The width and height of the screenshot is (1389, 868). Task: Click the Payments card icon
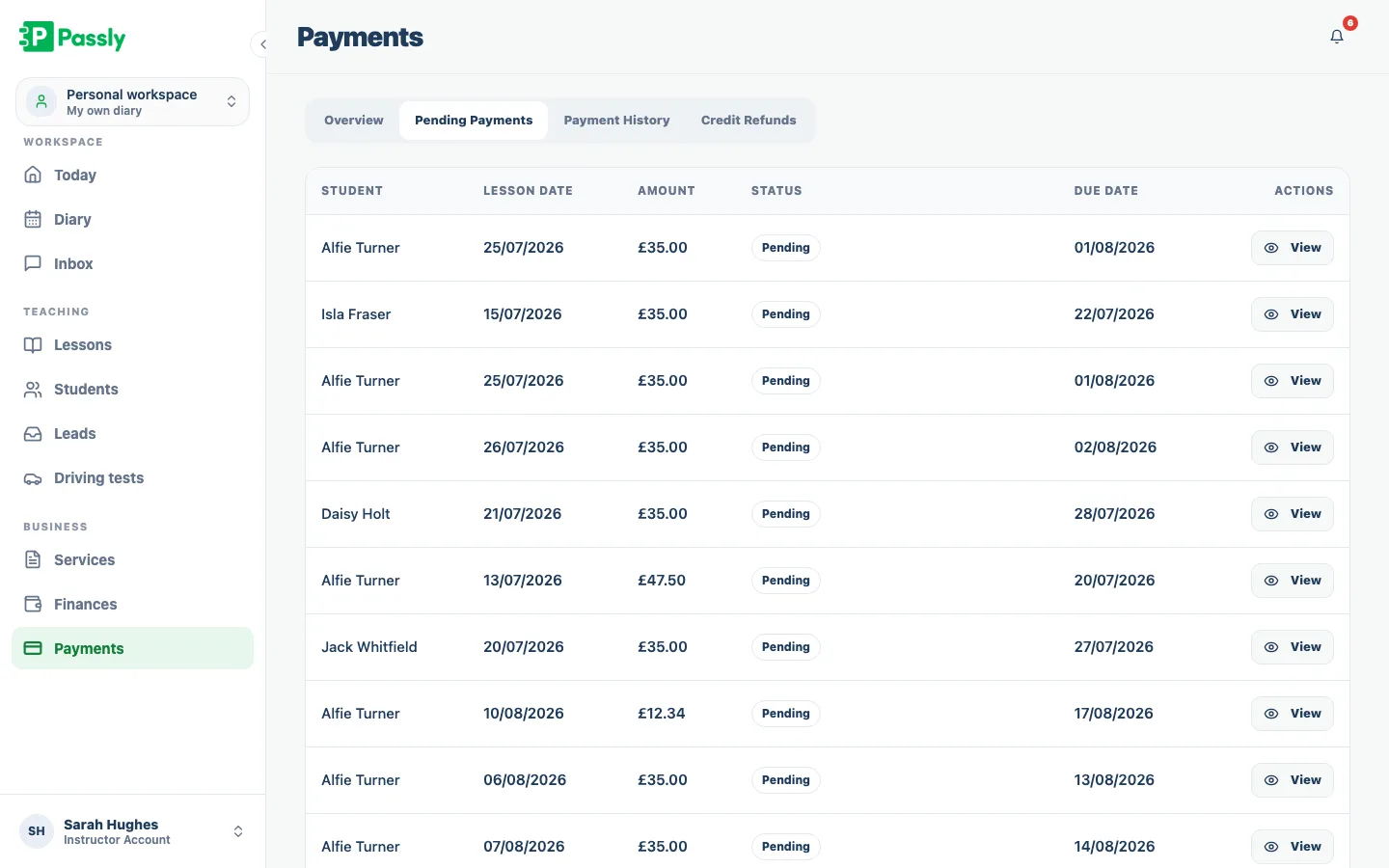(33, 648)
